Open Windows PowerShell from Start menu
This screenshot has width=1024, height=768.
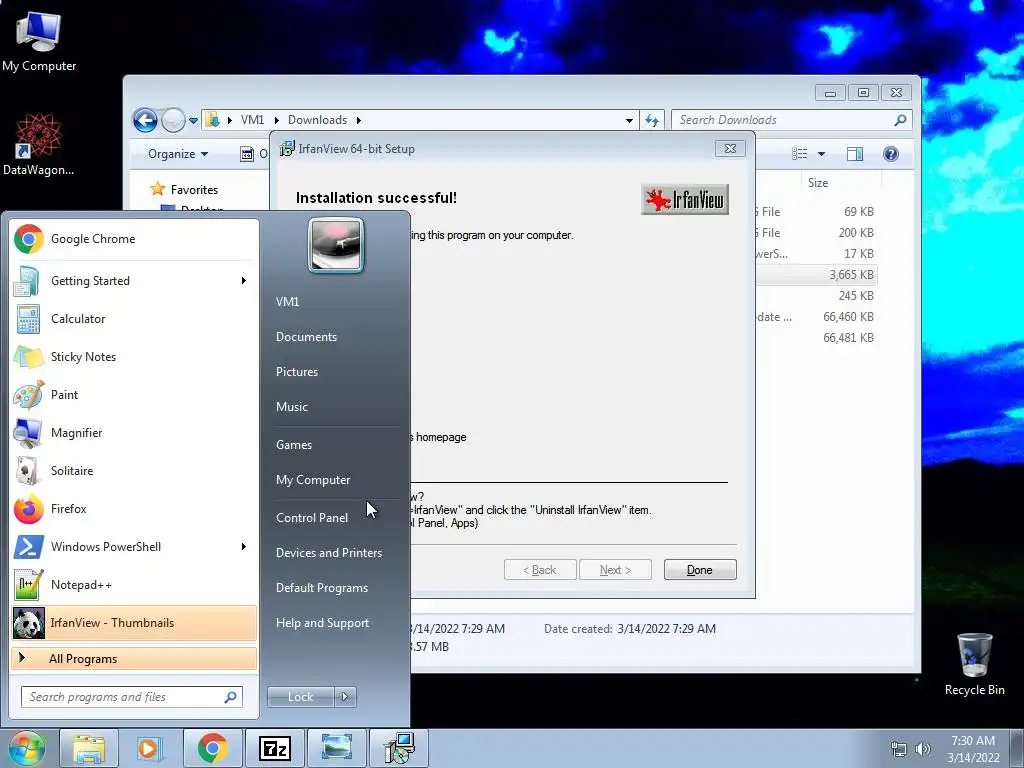click(x=134, y=547)
